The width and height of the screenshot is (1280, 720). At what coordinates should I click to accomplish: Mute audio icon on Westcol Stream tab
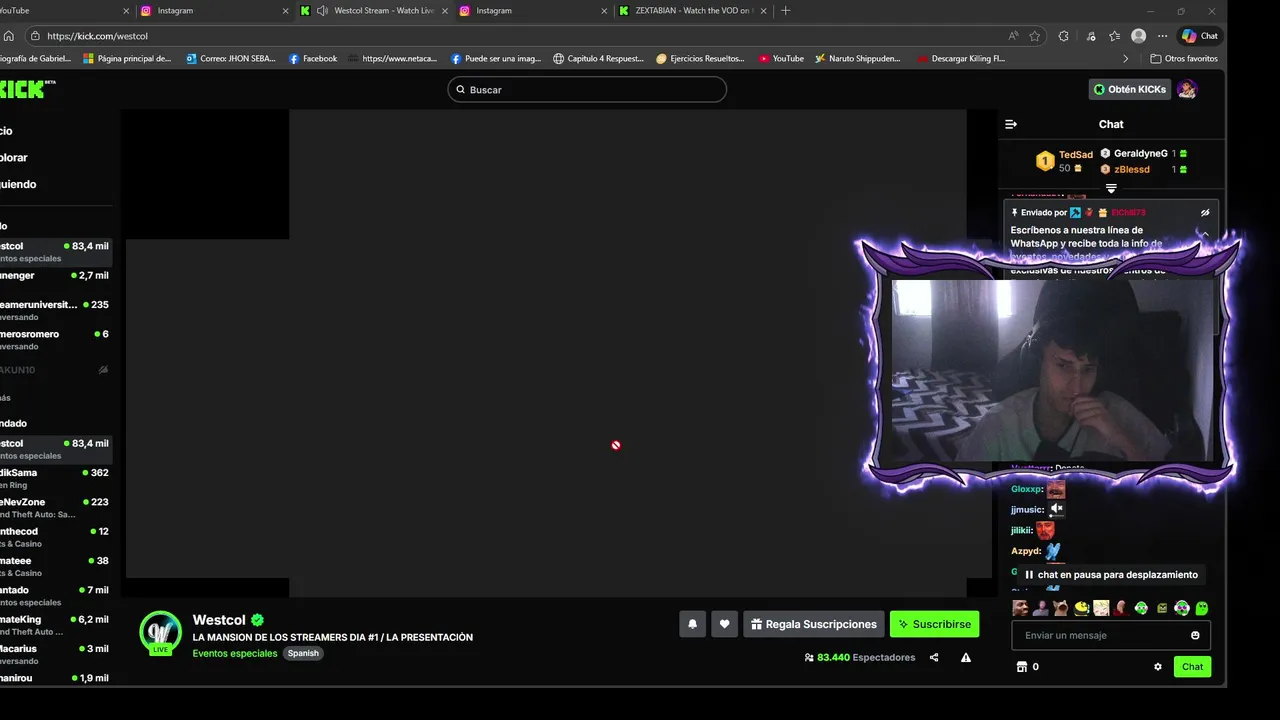(322, 11)
